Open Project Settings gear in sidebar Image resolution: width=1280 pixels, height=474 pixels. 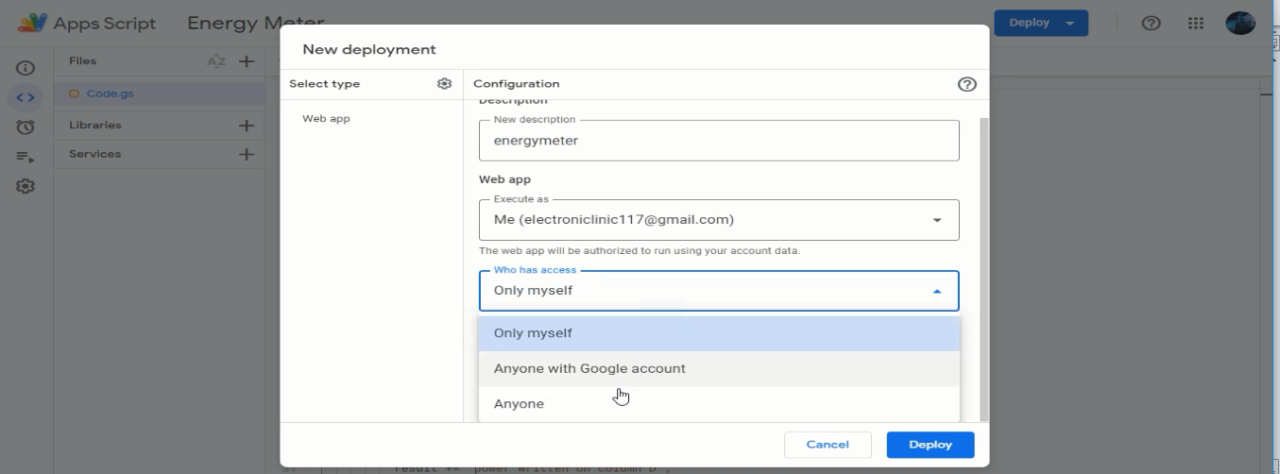26,186
